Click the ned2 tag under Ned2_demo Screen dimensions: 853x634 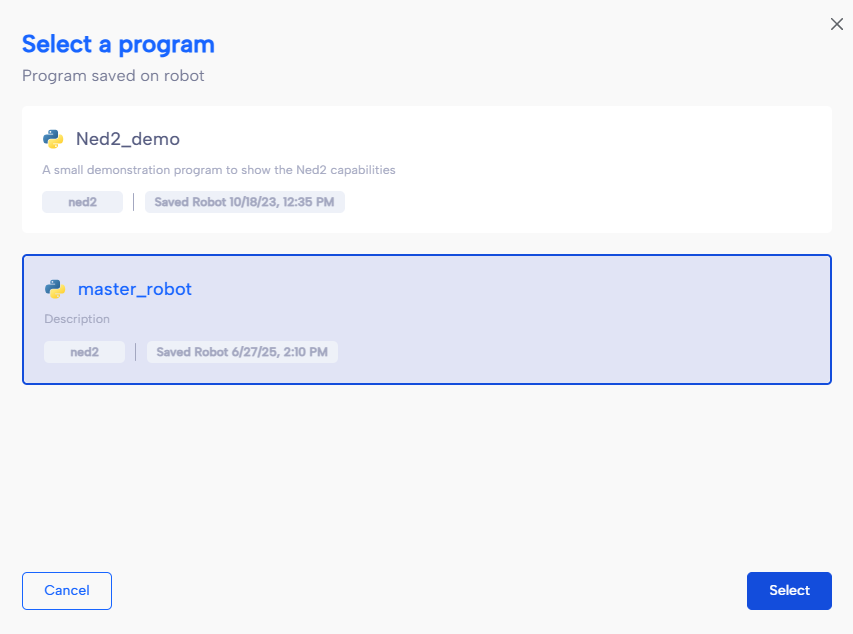82,202
